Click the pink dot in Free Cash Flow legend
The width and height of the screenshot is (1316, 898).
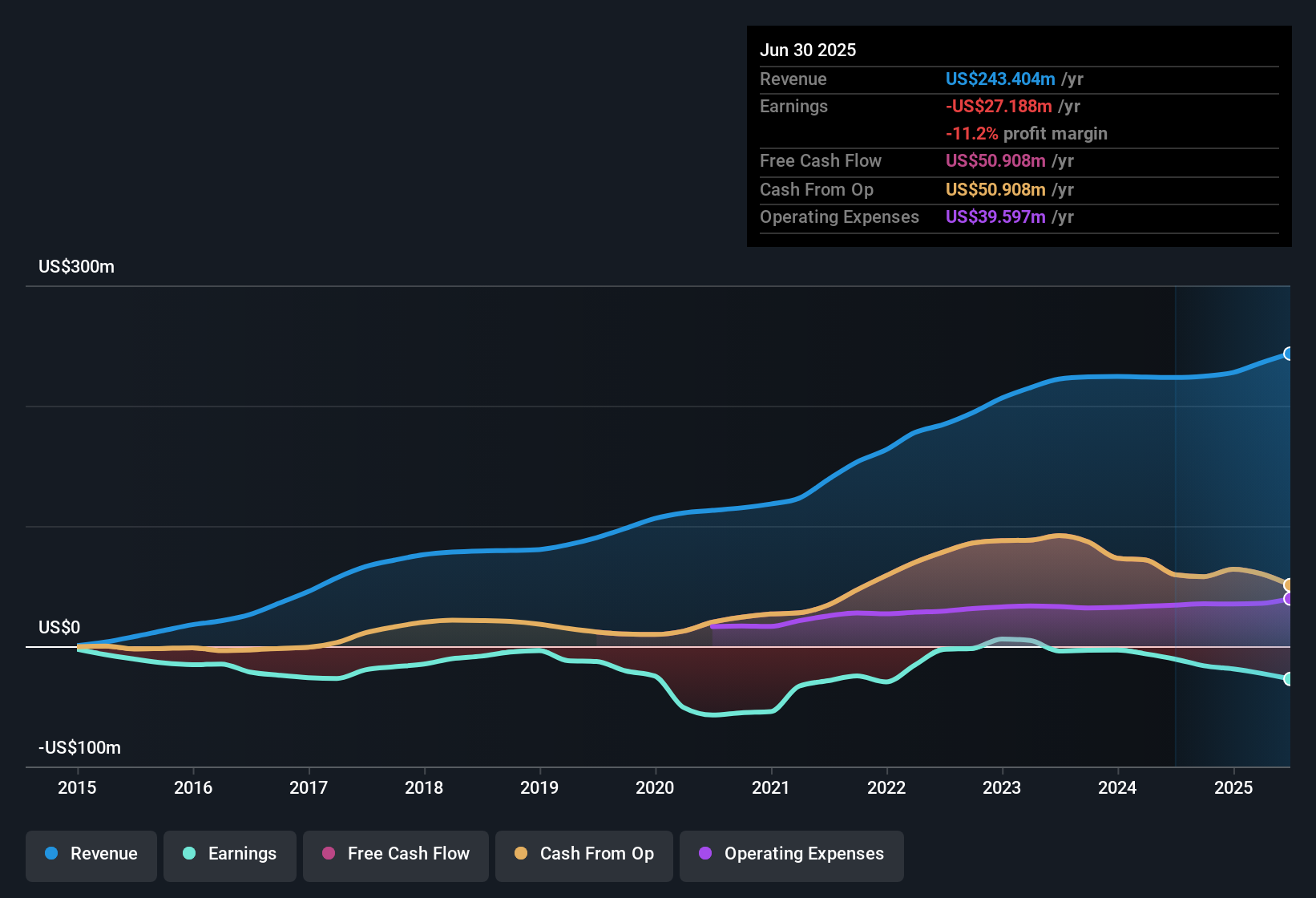pos(329,853)
